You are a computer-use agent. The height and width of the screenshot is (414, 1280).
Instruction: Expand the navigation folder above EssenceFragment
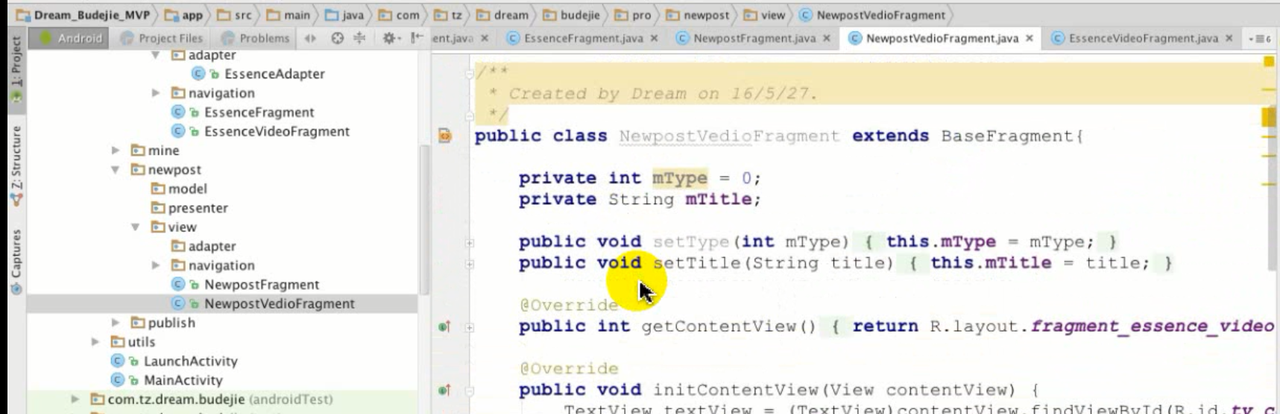click(156, 93)
